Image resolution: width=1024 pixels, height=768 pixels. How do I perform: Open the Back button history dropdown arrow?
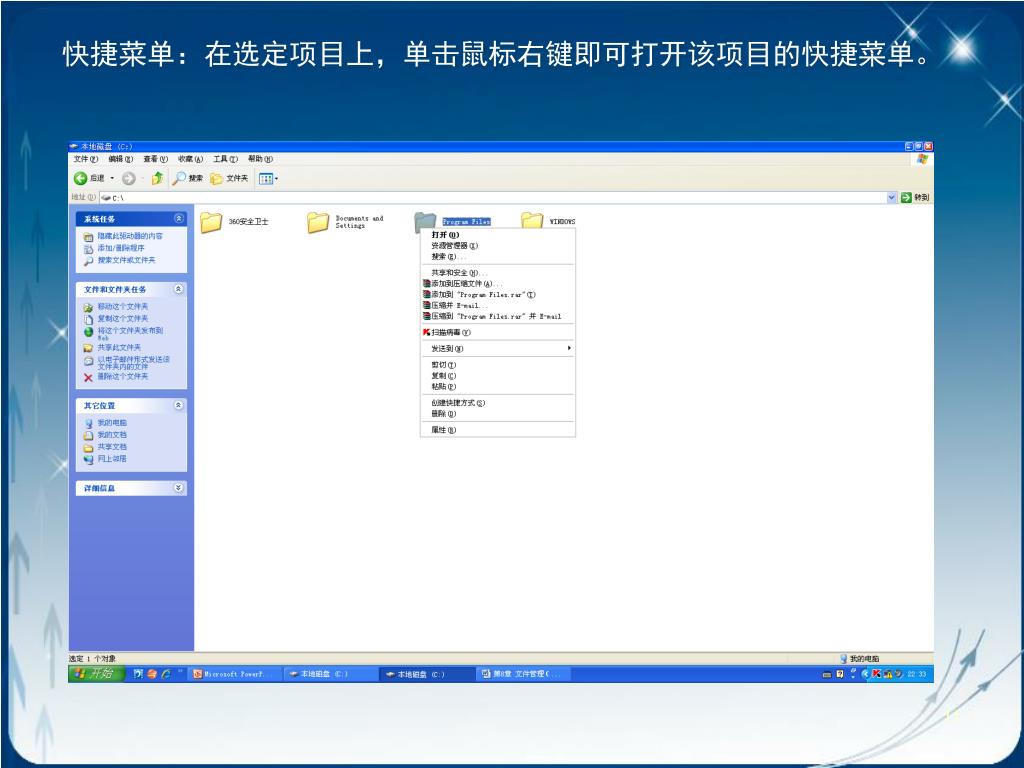112,178
